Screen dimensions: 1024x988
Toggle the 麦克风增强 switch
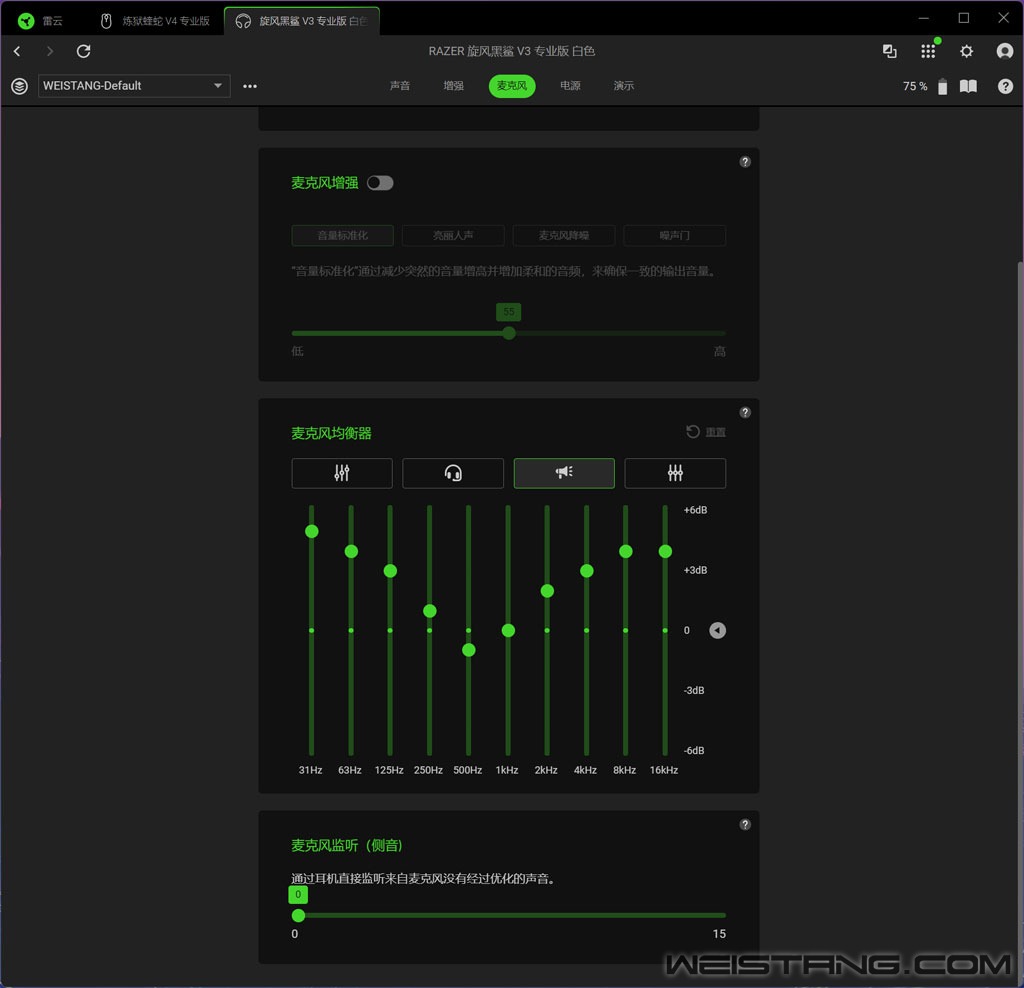point(380,183)
